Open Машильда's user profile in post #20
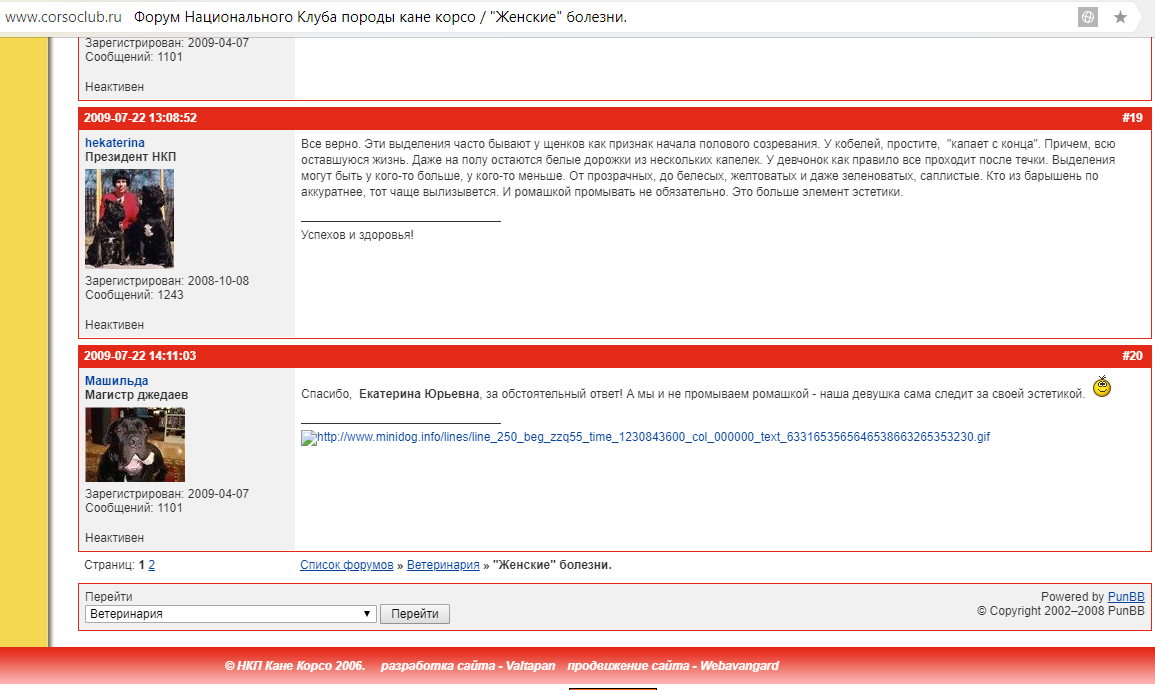Screen dimensions: 1155x690 [x=116, y=381]
